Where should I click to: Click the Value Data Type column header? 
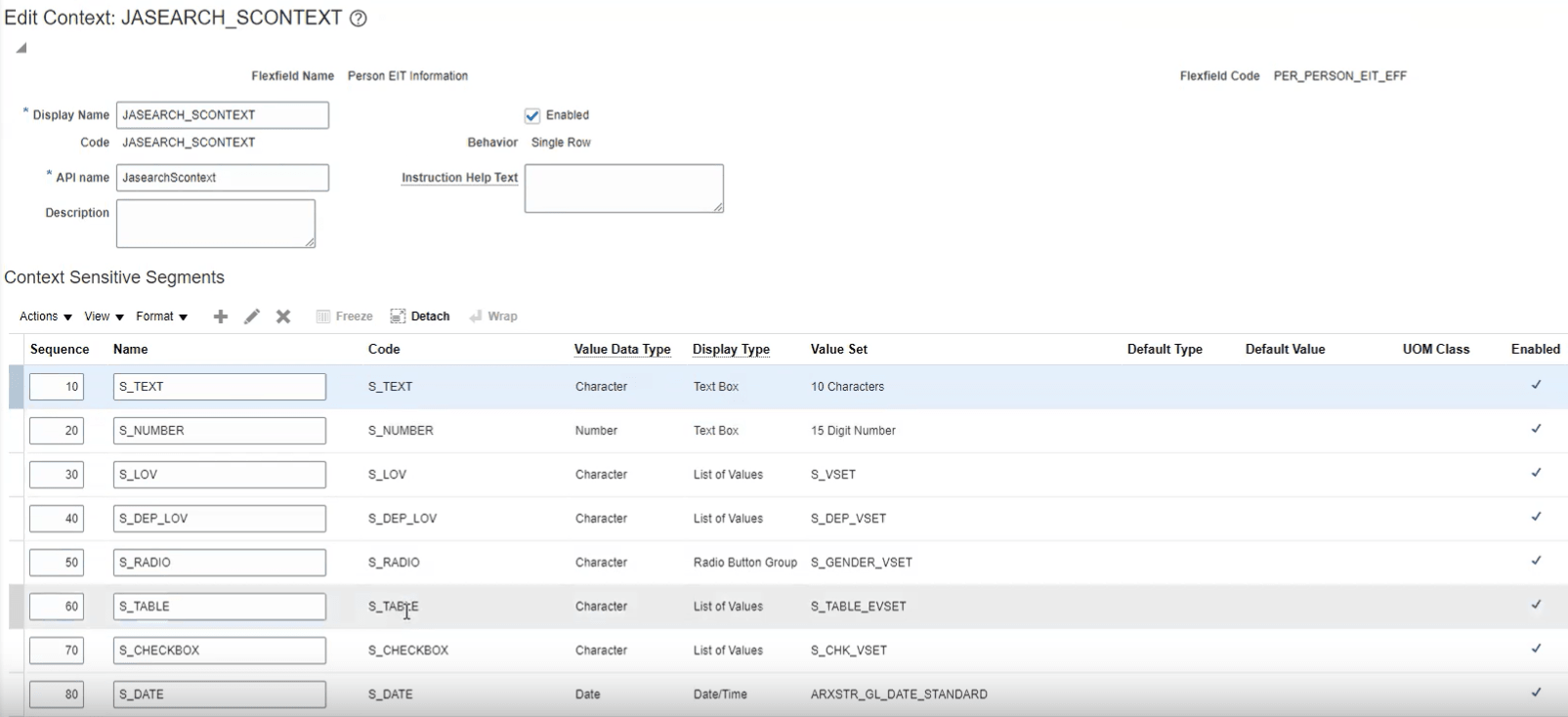[x=622, y=350]
